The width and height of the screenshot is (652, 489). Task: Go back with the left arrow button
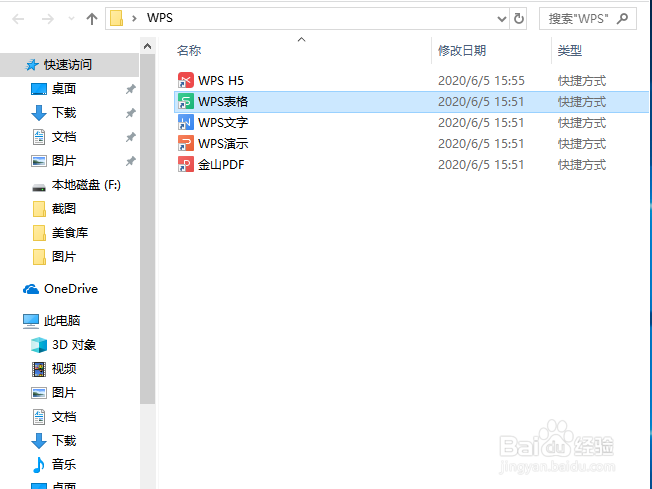(18, 19)
